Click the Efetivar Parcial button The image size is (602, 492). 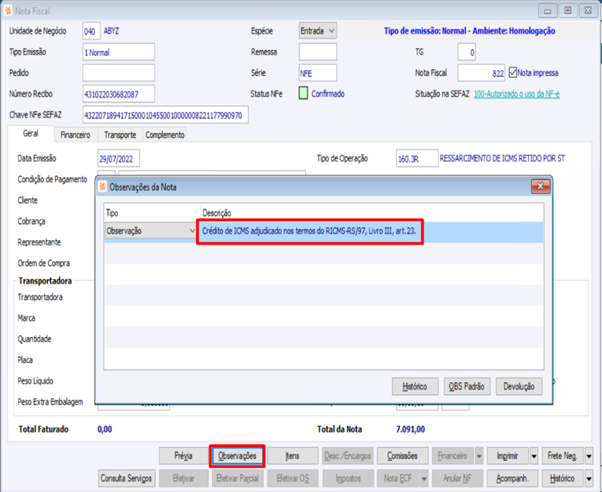(237, 479)
